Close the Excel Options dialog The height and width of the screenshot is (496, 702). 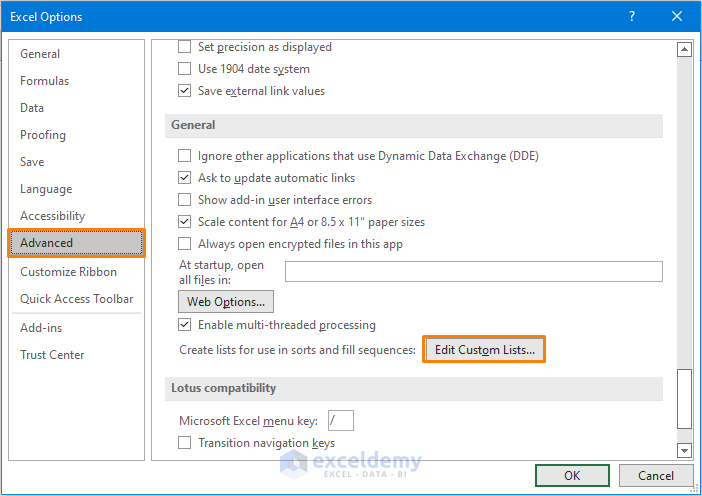coord(677,17)
